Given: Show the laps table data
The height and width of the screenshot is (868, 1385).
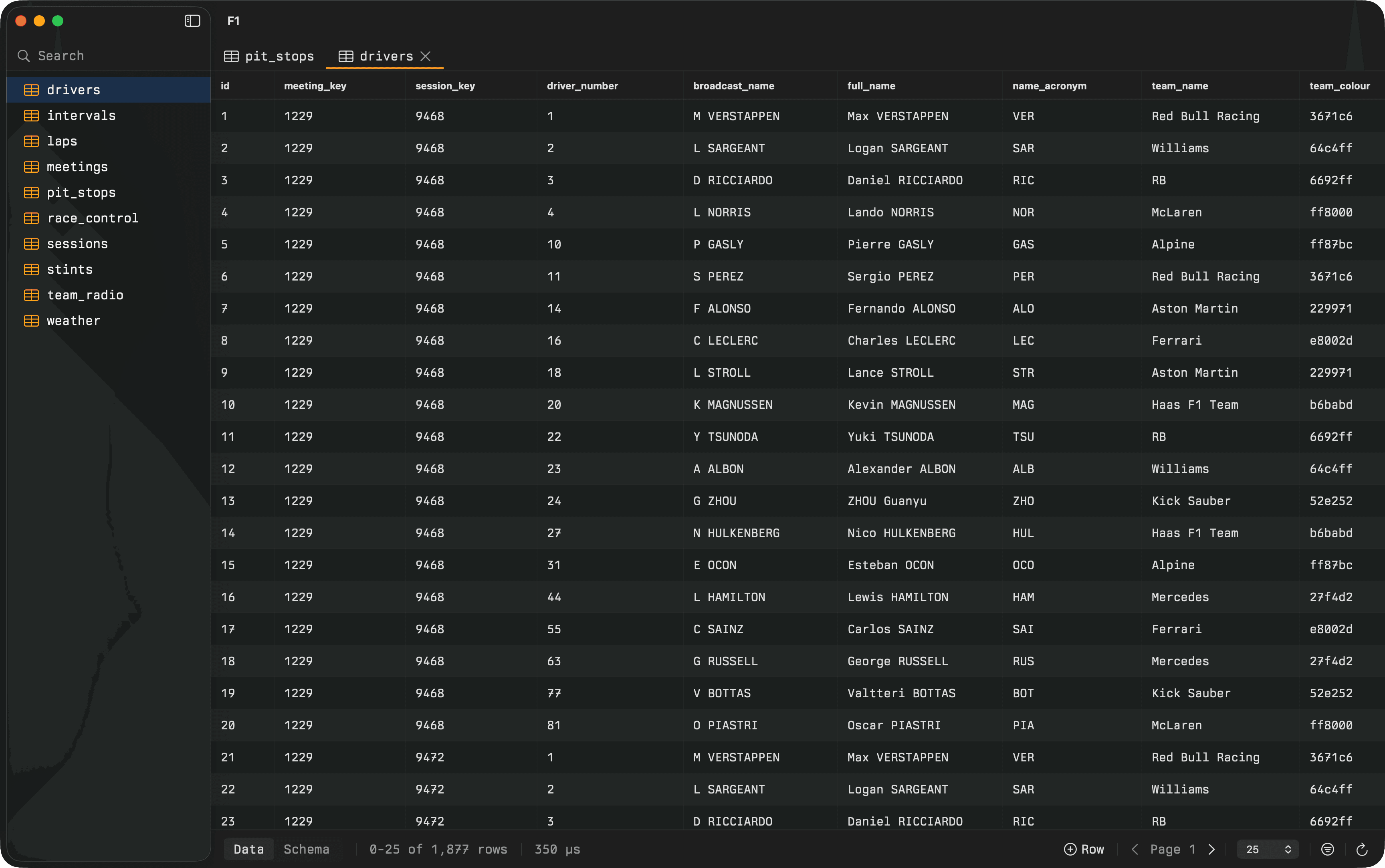Looking at the screenshot, I should [x=62, y=141].
